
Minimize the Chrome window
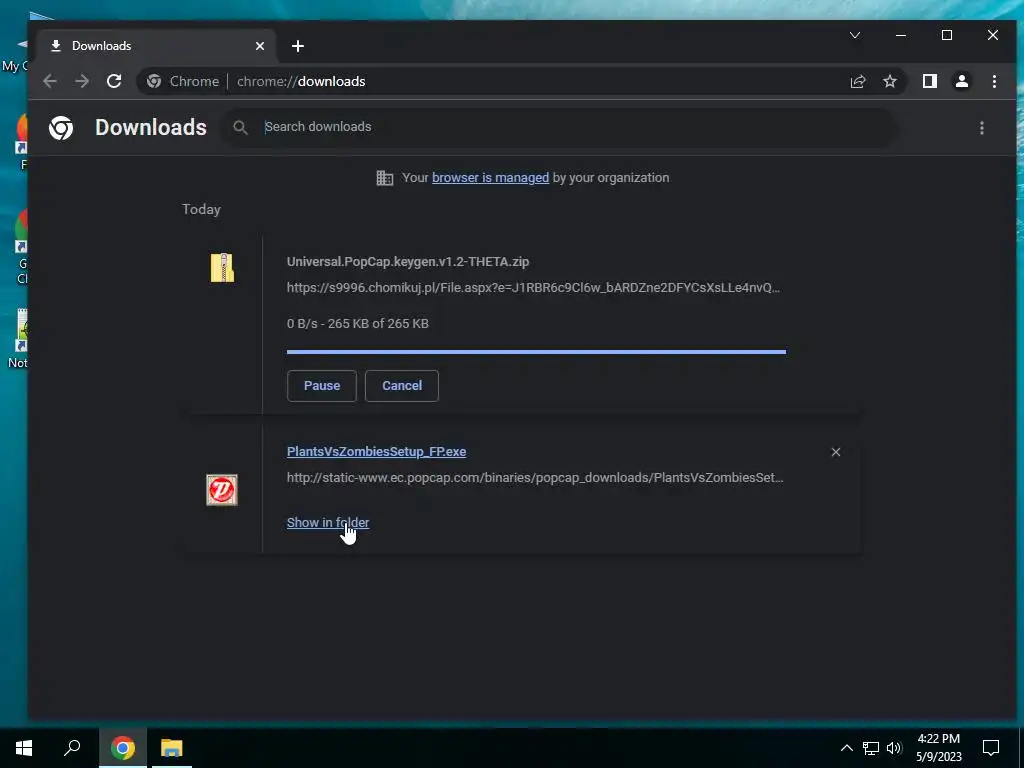[901, 35]
